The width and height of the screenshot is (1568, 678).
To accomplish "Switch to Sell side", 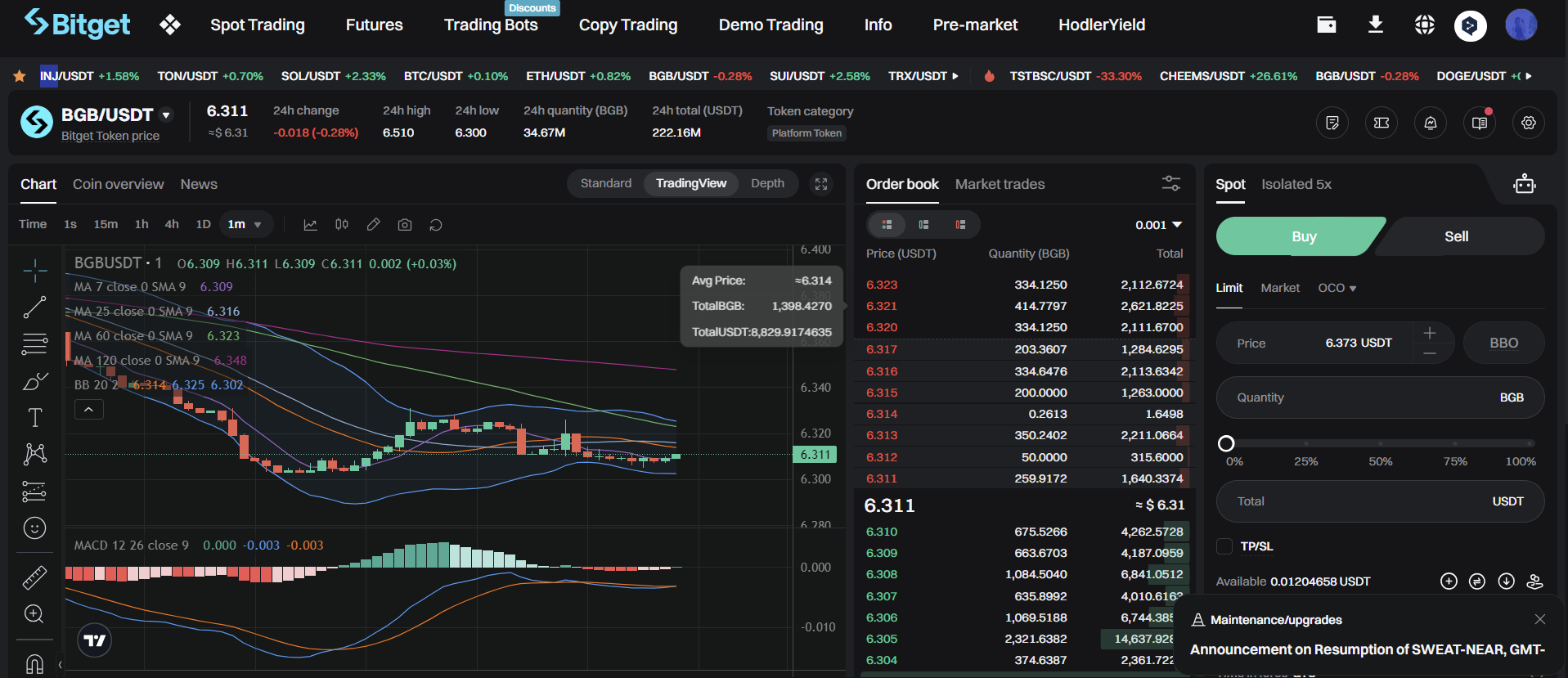I will 1457,236.
